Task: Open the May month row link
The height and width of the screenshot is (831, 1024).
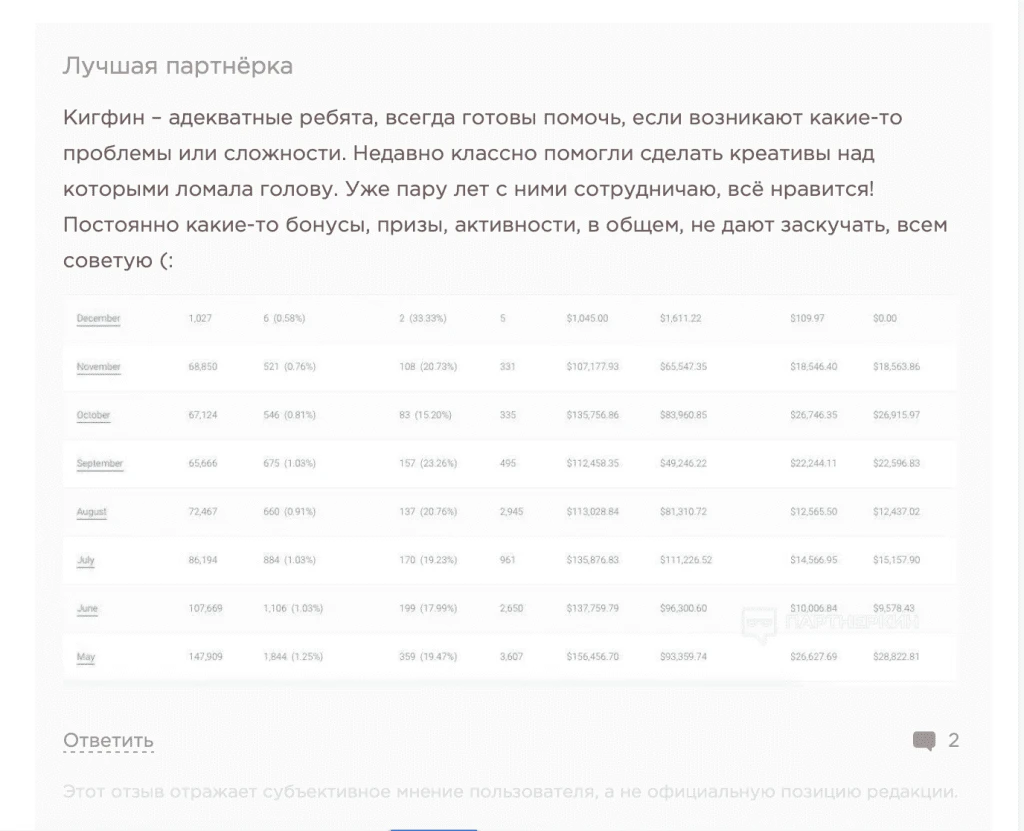Action: 86,657
